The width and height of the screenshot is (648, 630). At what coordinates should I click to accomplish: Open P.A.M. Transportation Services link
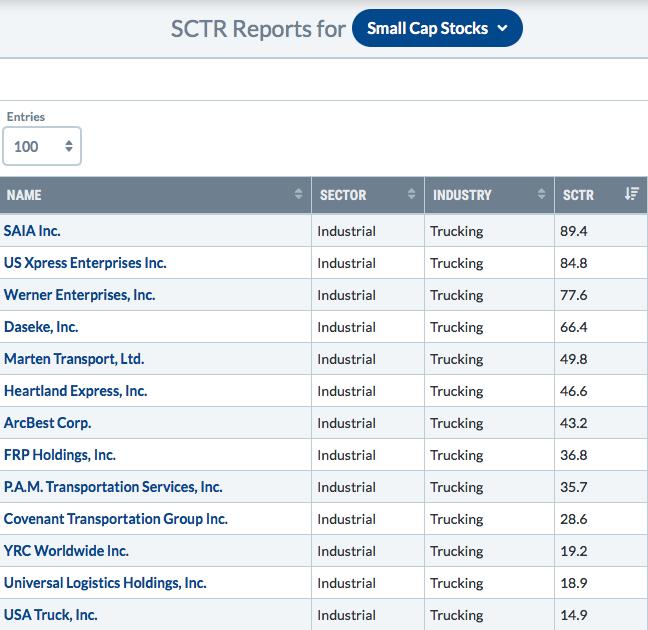113,487
